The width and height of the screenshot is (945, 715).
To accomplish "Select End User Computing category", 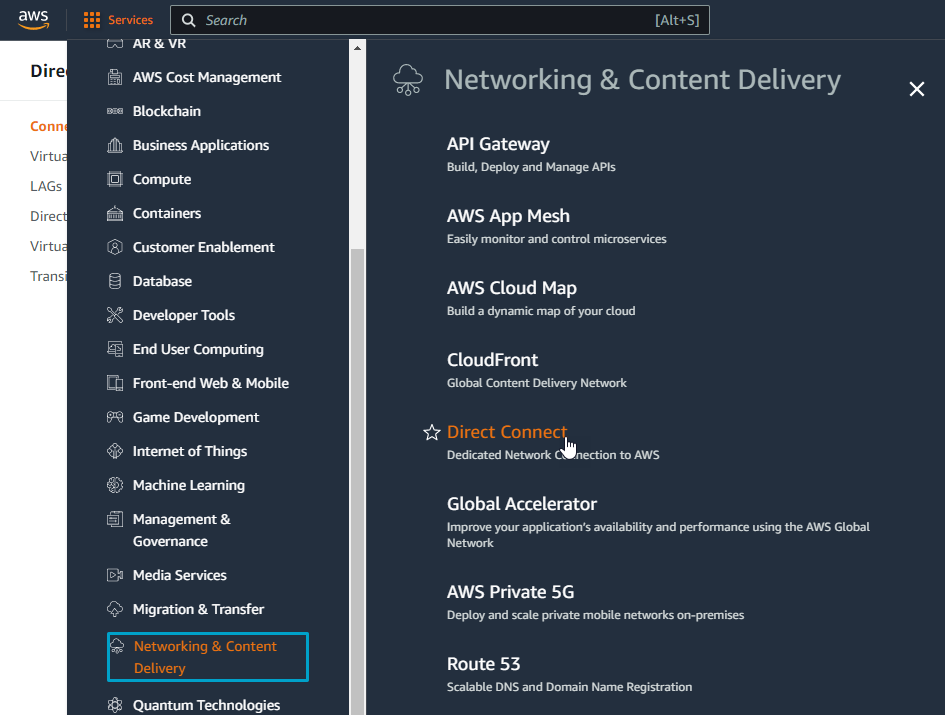I will 198,349.
